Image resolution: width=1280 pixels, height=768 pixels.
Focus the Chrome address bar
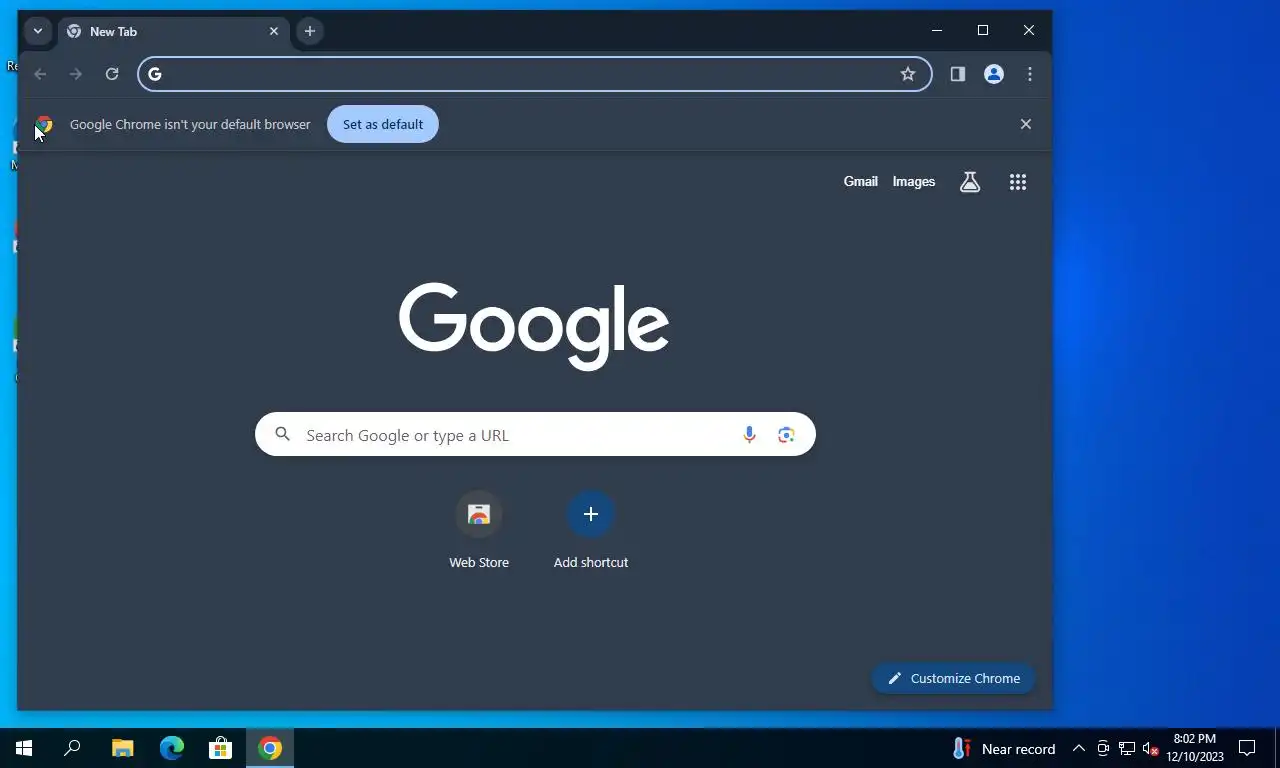534,74
